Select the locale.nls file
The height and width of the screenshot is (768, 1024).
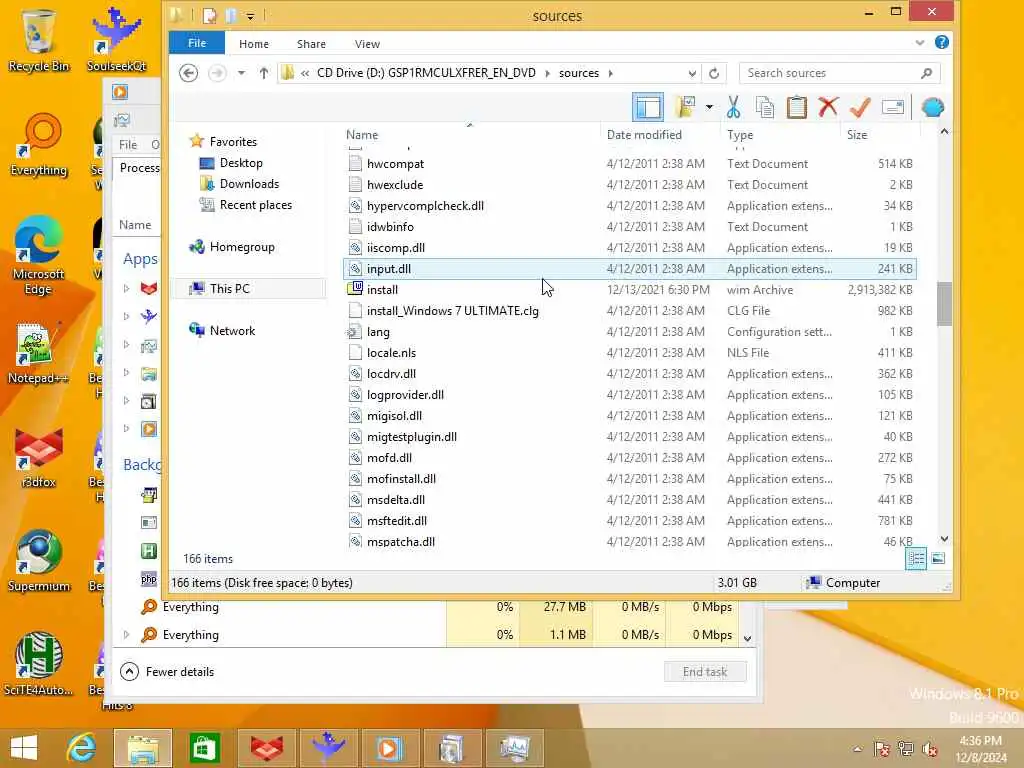tap(630, 353)
